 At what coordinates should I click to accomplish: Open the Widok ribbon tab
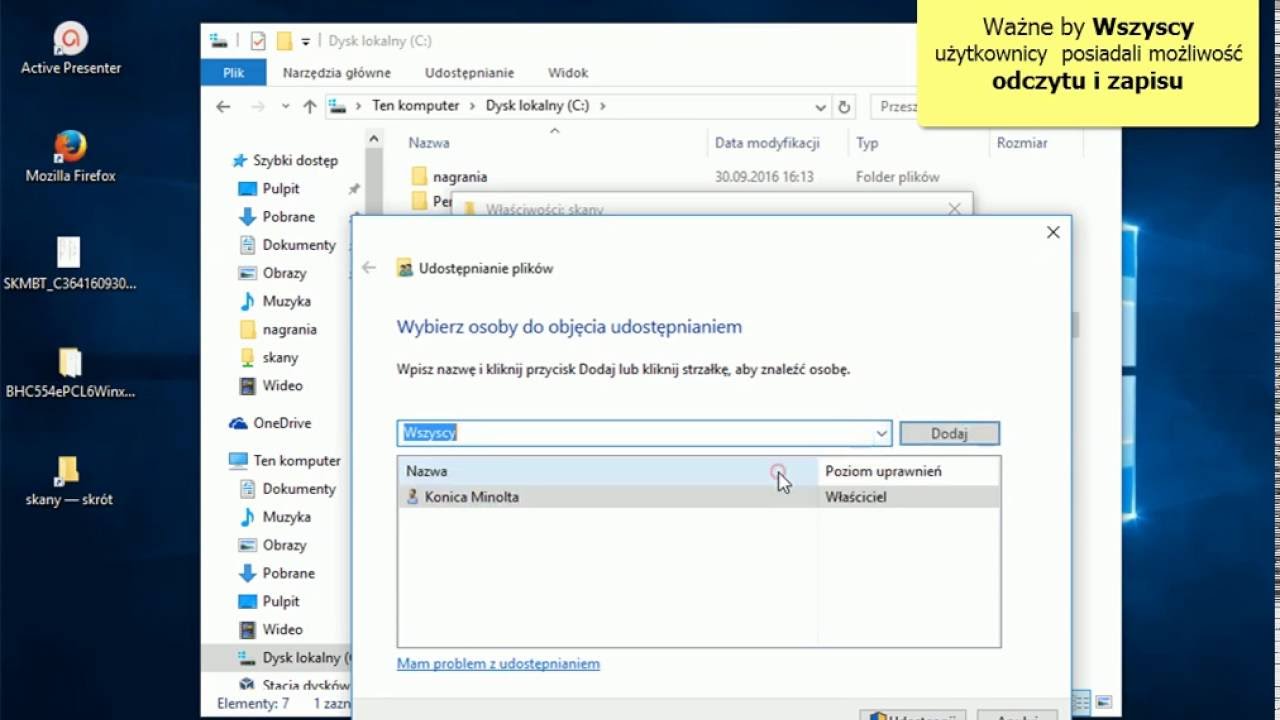(568, 73)
